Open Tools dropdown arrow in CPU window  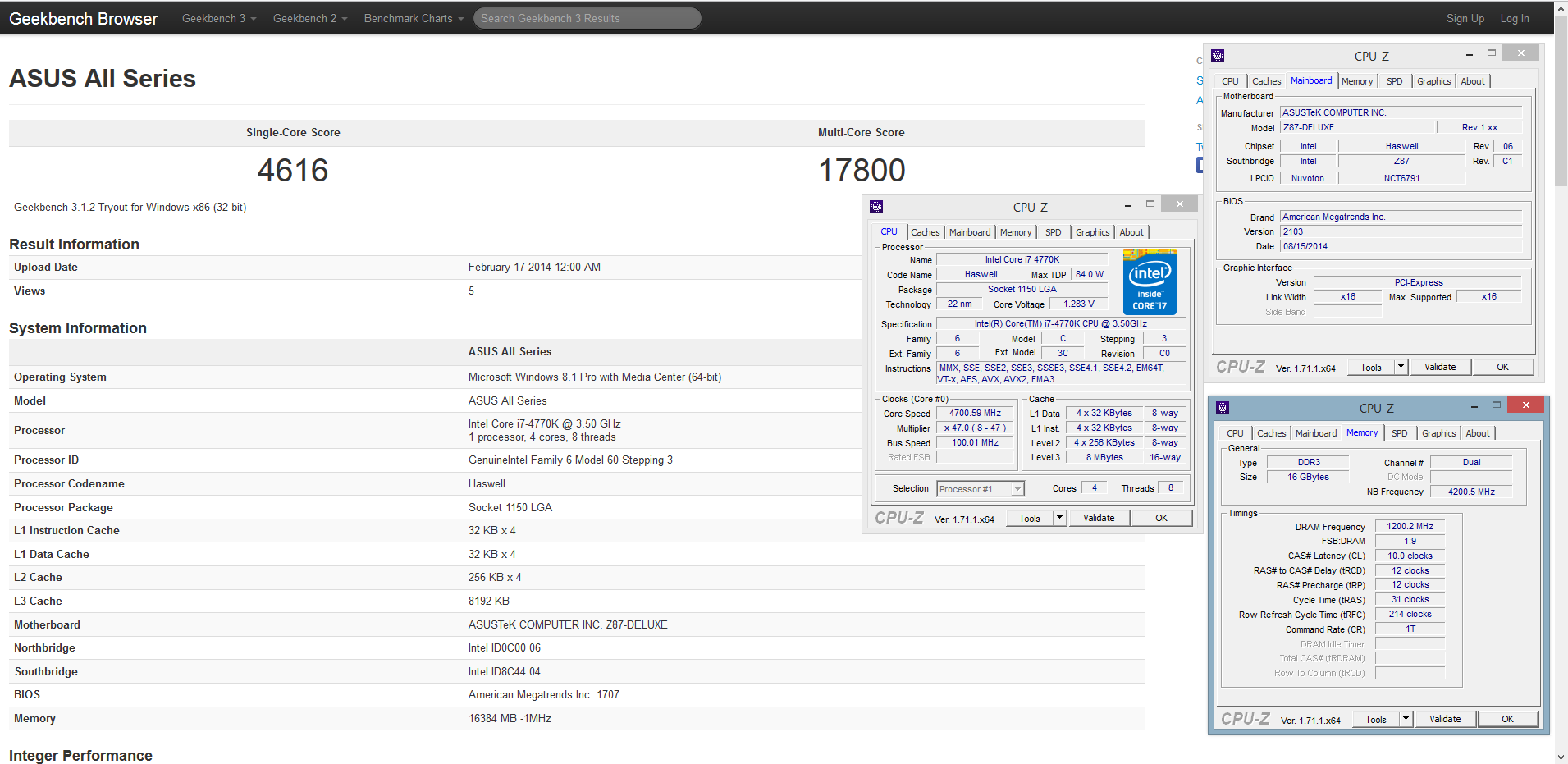coord(1059,518)
